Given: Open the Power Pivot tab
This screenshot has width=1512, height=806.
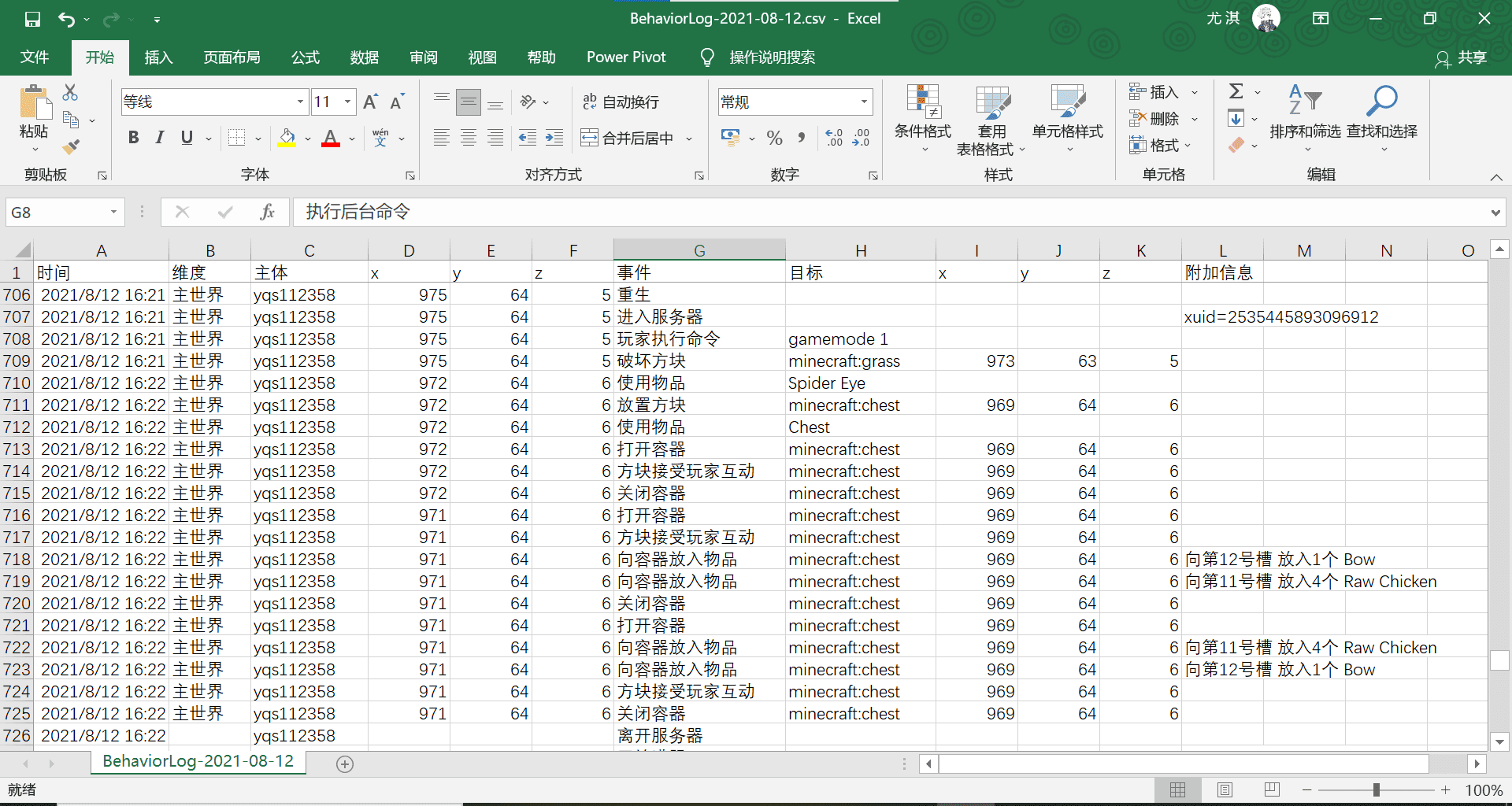Looking at the screenshot, I should tap(626, 57).
